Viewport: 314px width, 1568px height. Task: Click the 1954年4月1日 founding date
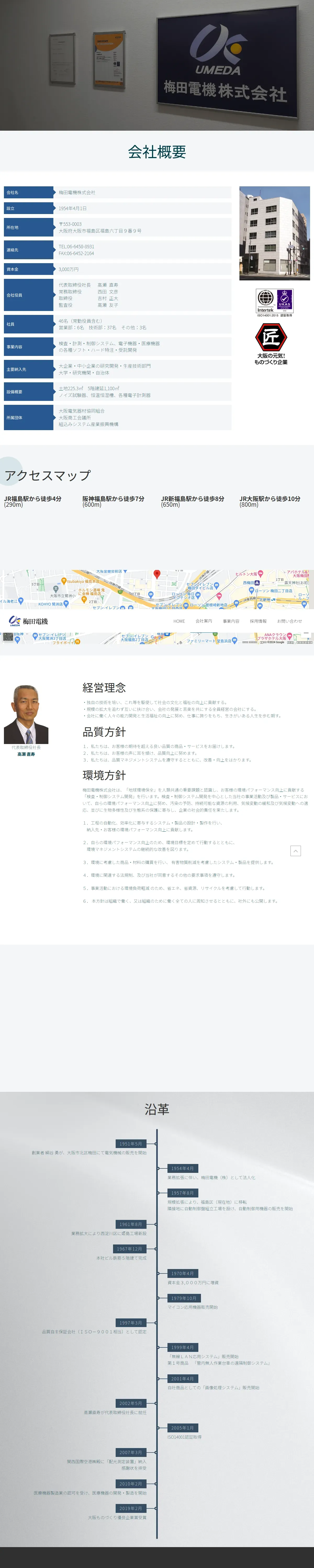[72, 208]
